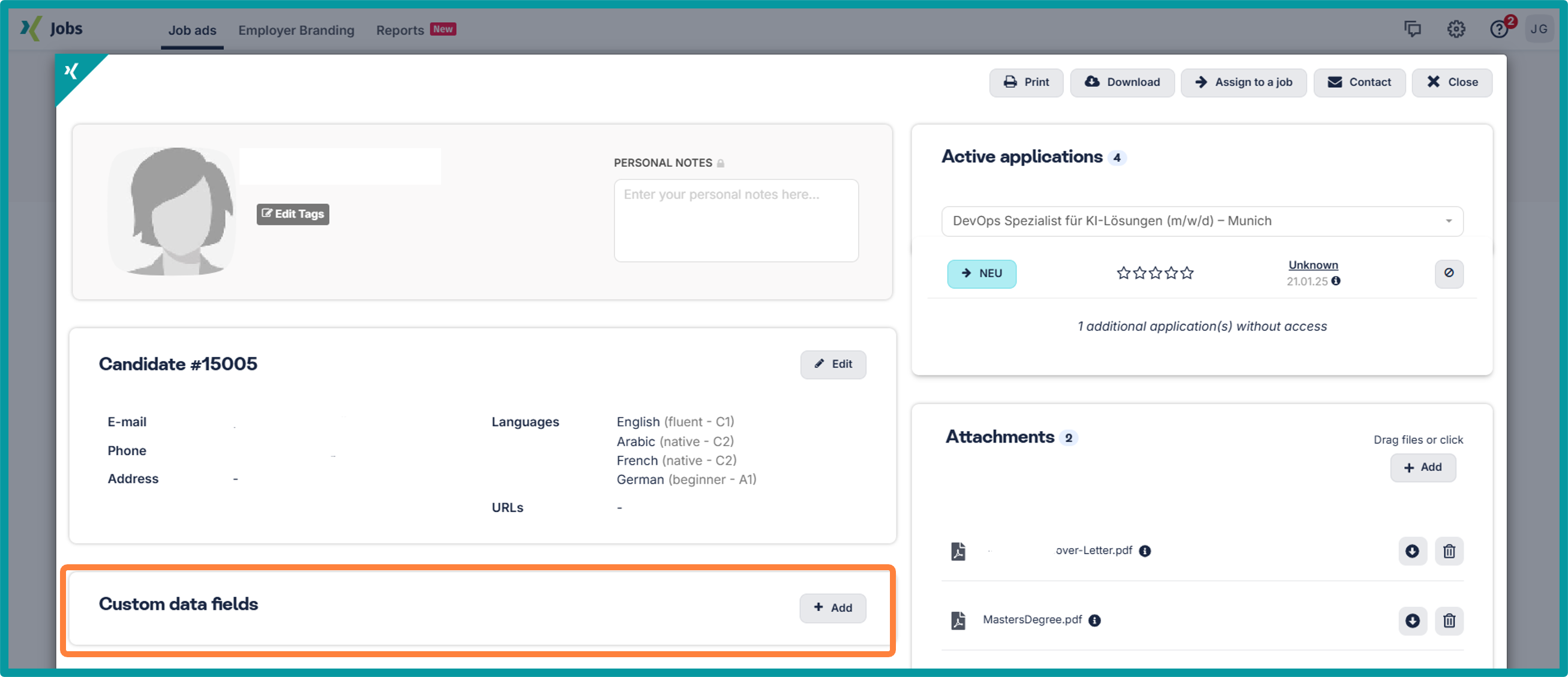This screenshot has height=677, width=1568.
Task: Open the Print dialog for this candidate
Action: point(1026,82)
